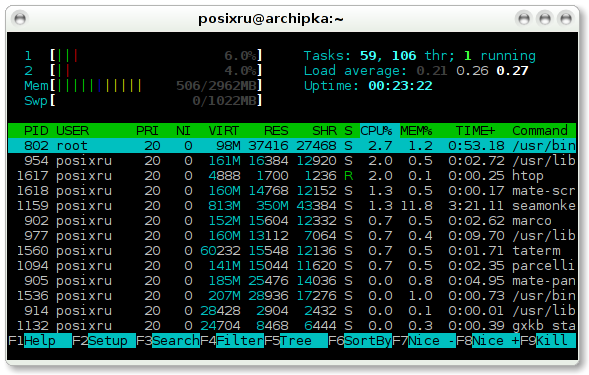The image size is (589, 375).
Task: Open Setup with F2 button
Action: [104, 340]
